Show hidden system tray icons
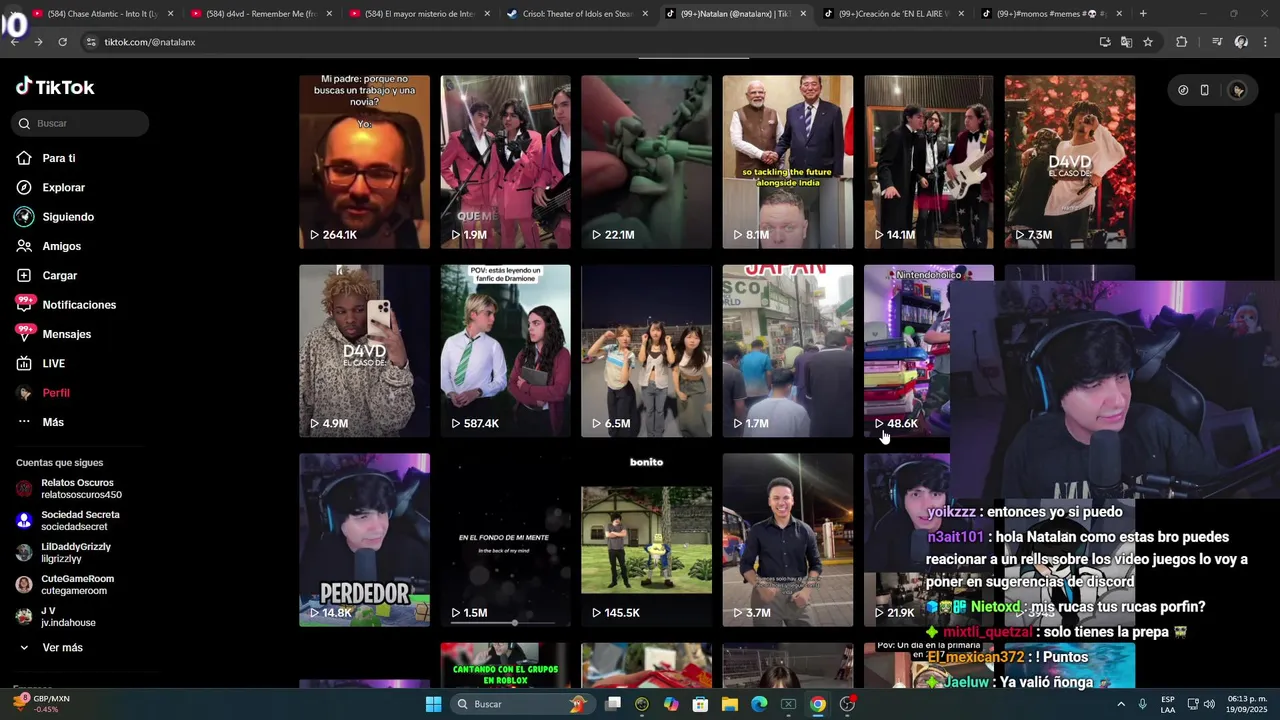1280x720 pixels. pyautogui.click(x=1120, y=704)
